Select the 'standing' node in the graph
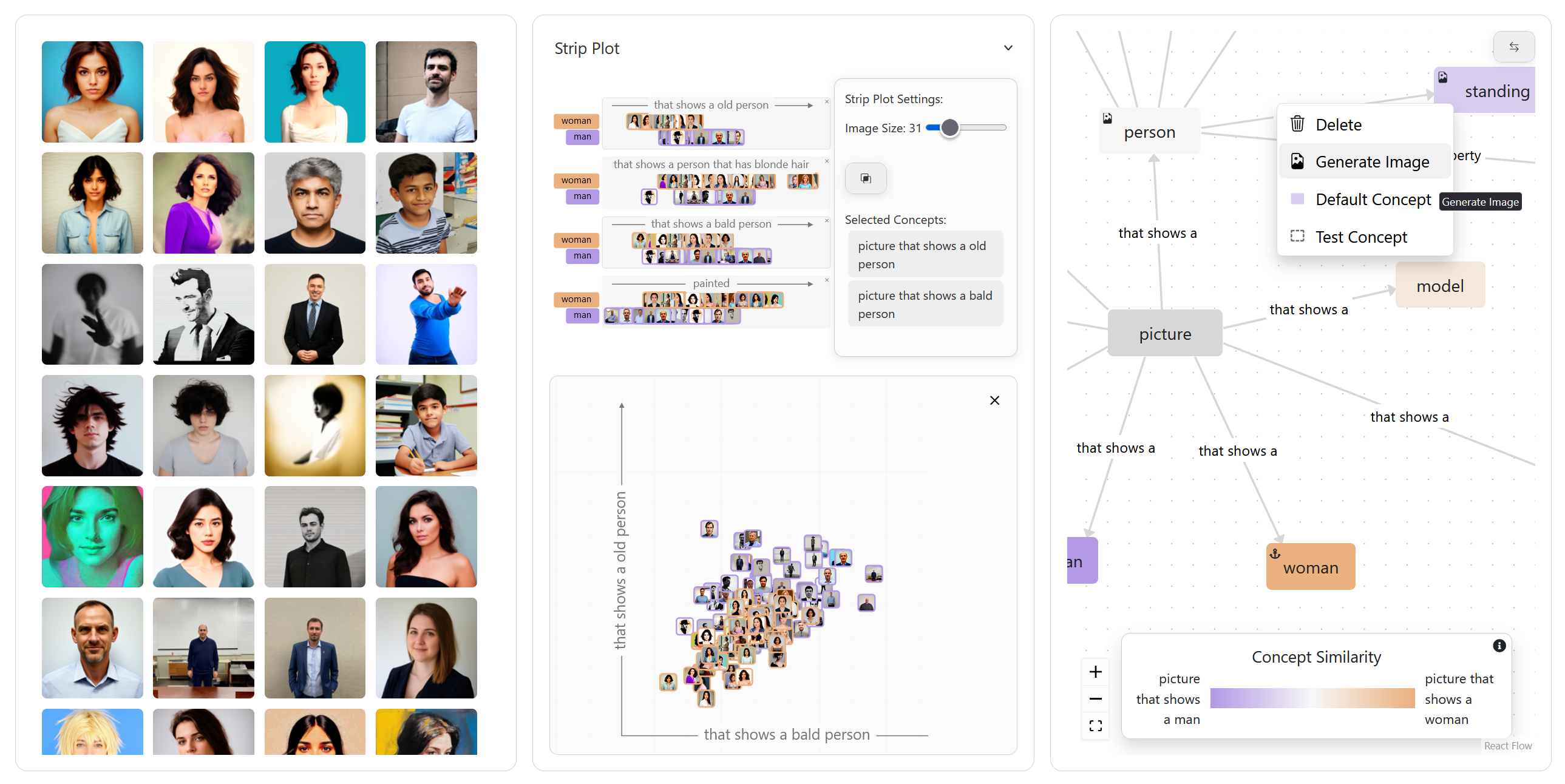Image resolution: width=1565 pixels, height=784 pixels. (x=1485, y=90)
